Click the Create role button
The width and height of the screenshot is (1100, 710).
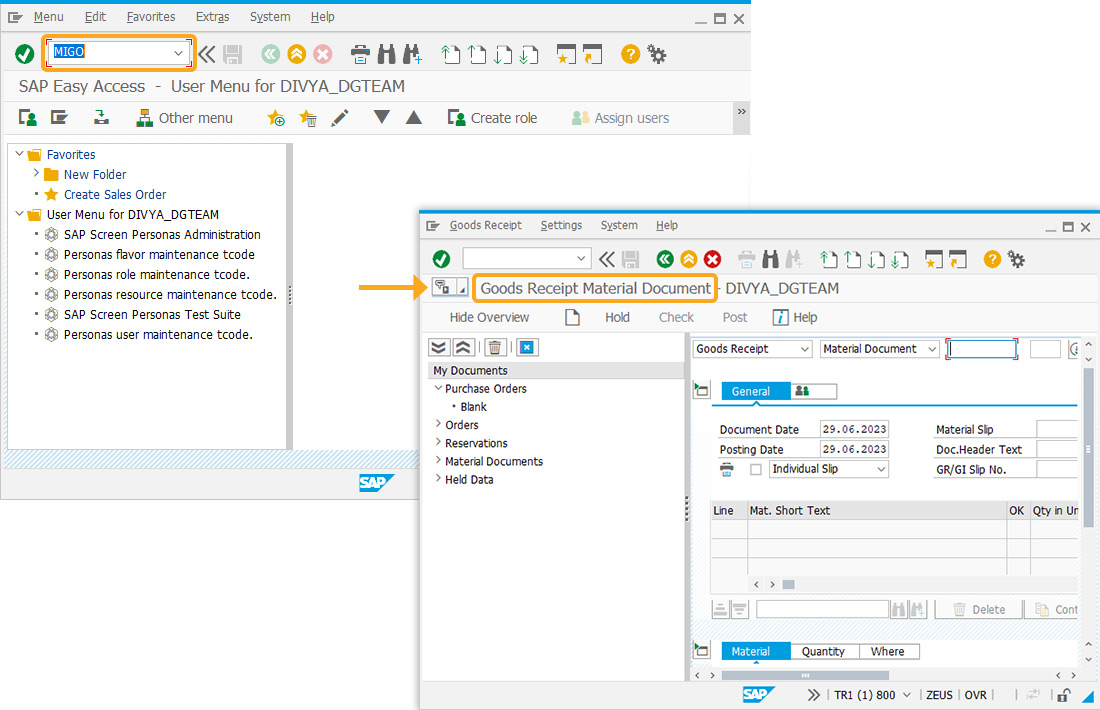point(492,118)
